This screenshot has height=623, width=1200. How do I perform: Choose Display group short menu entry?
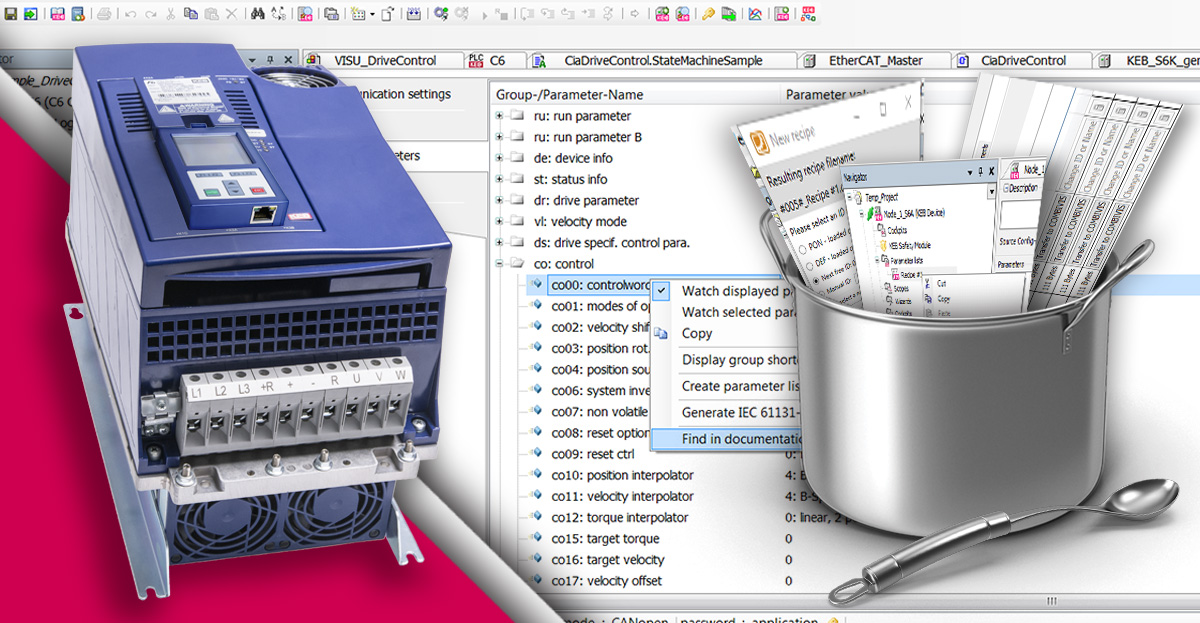coord(741,360)
